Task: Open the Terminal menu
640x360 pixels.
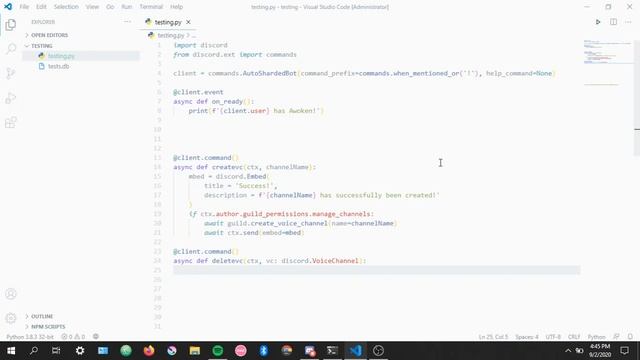Action: click(151, 7)
